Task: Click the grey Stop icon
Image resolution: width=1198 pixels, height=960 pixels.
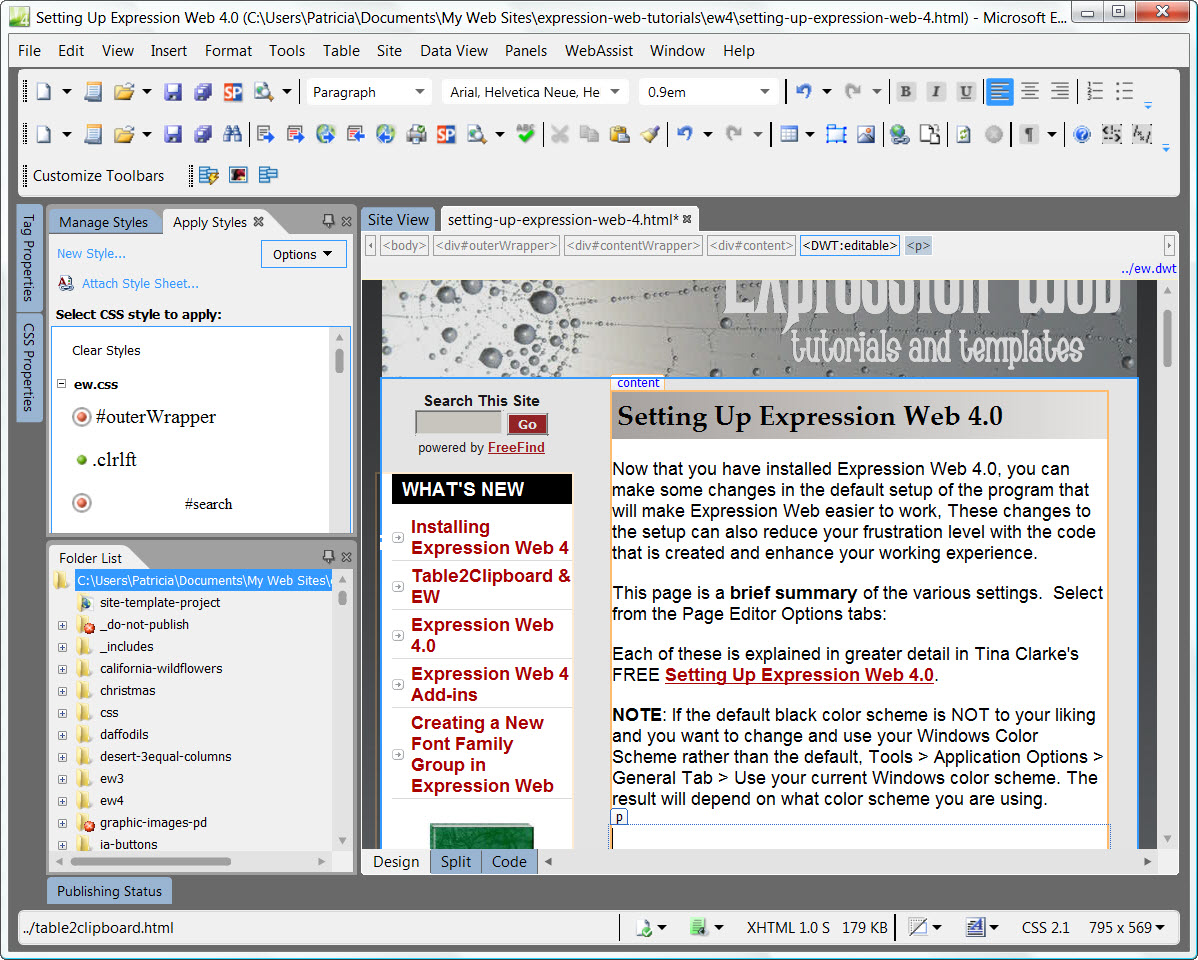Action: point(994,135)
